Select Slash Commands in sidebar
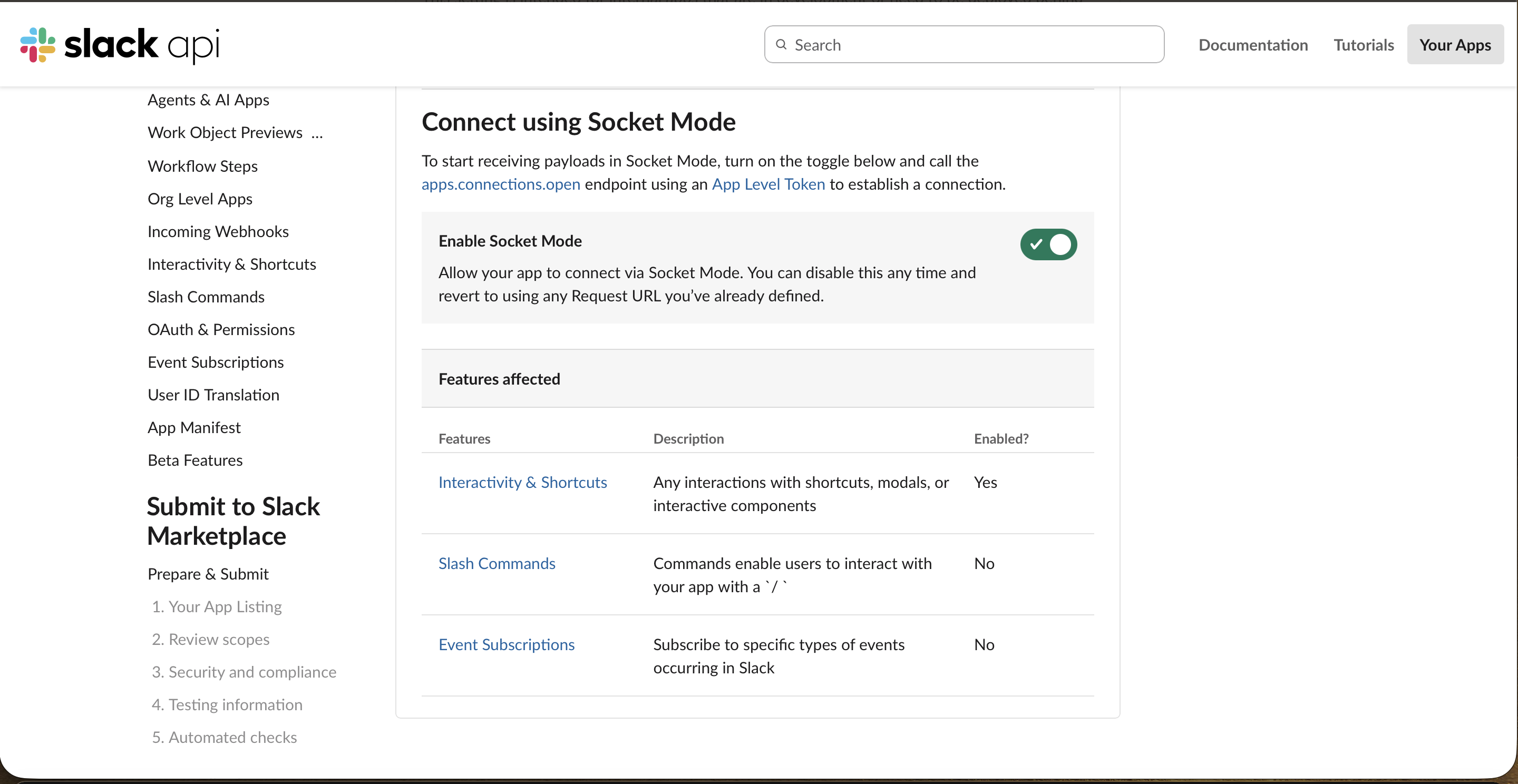1518x784 pixels. (x=206, y=297)
